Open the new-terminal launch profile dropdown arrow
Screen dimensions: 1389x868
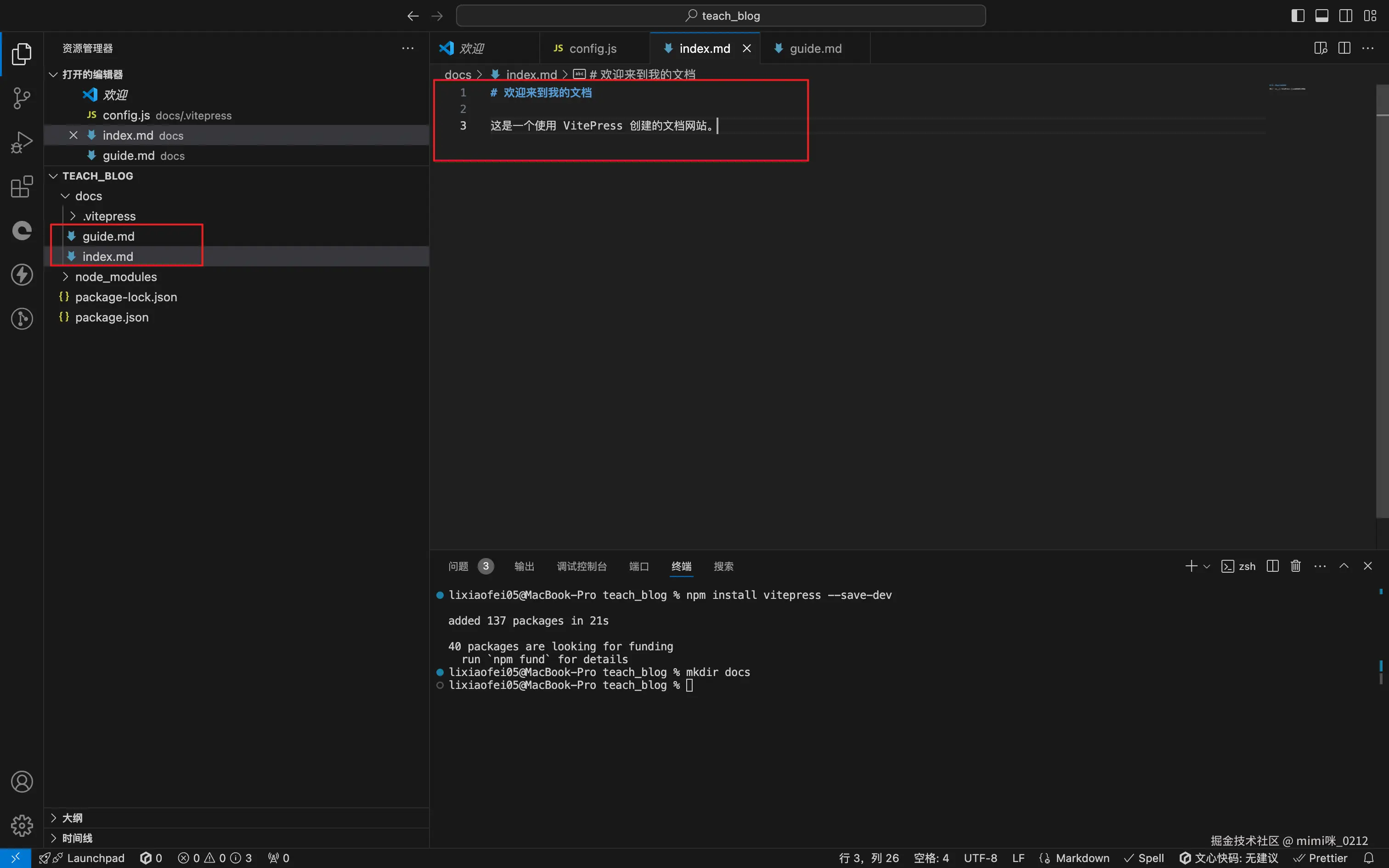[x=1207, y=566]
